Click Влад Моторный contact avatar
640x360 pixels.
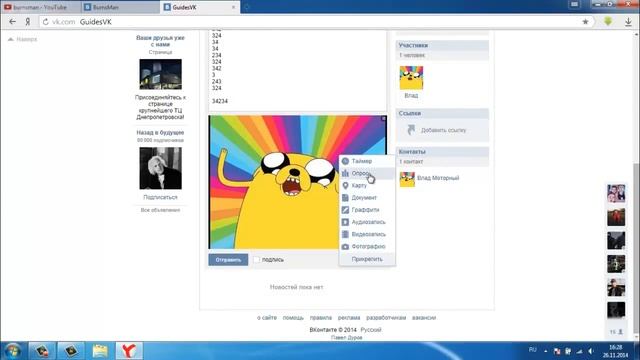[407, 179]
